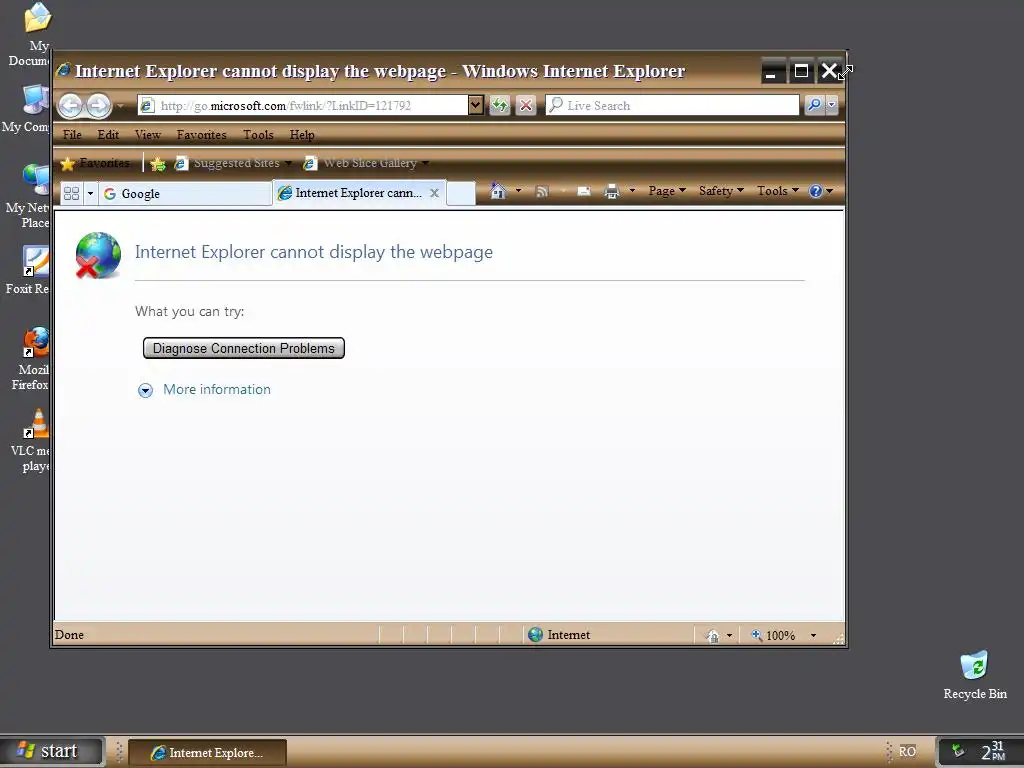Expand the address bar history dropdown

pyautogui.click(x=476, y=105)
